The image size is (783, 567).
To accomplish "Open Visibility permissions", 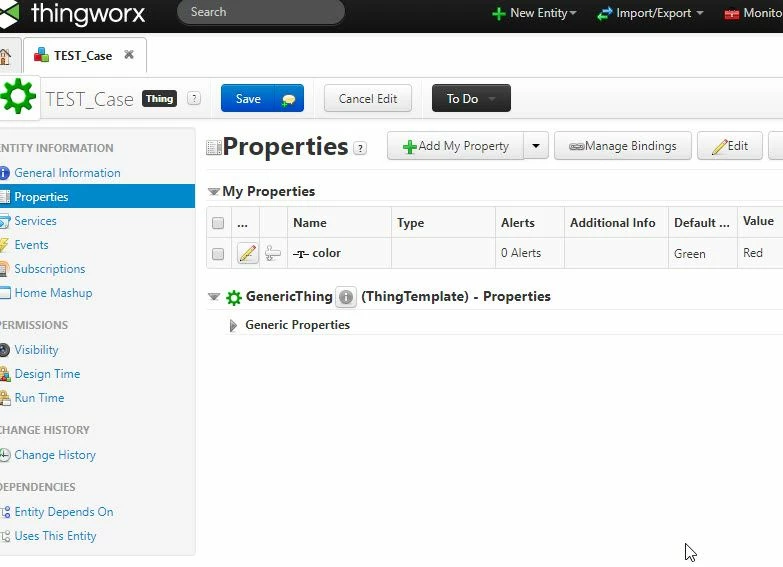I will (x=36, y=350).
